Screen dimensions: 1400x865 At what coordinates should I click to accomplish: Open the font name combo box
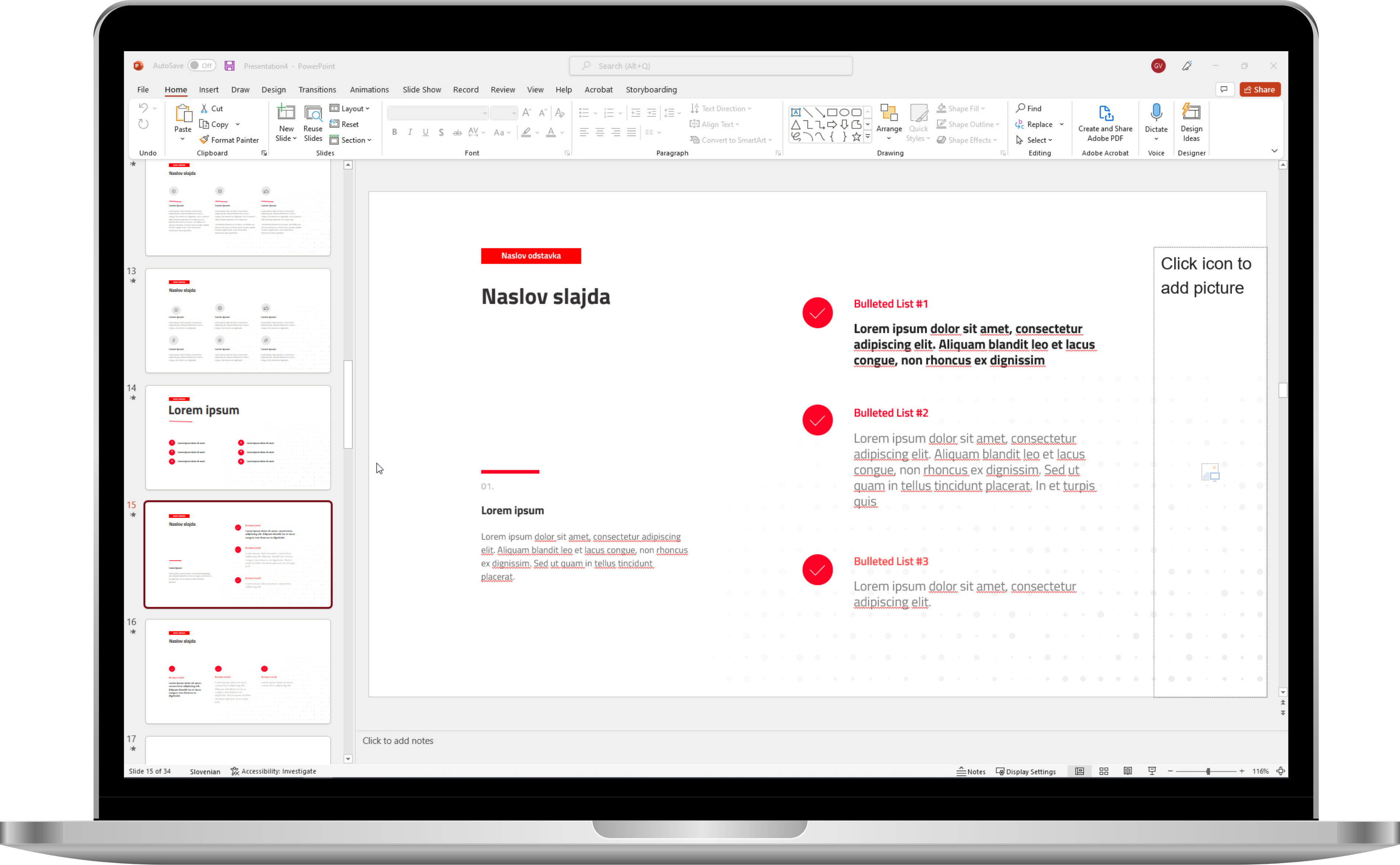[438, 113]
